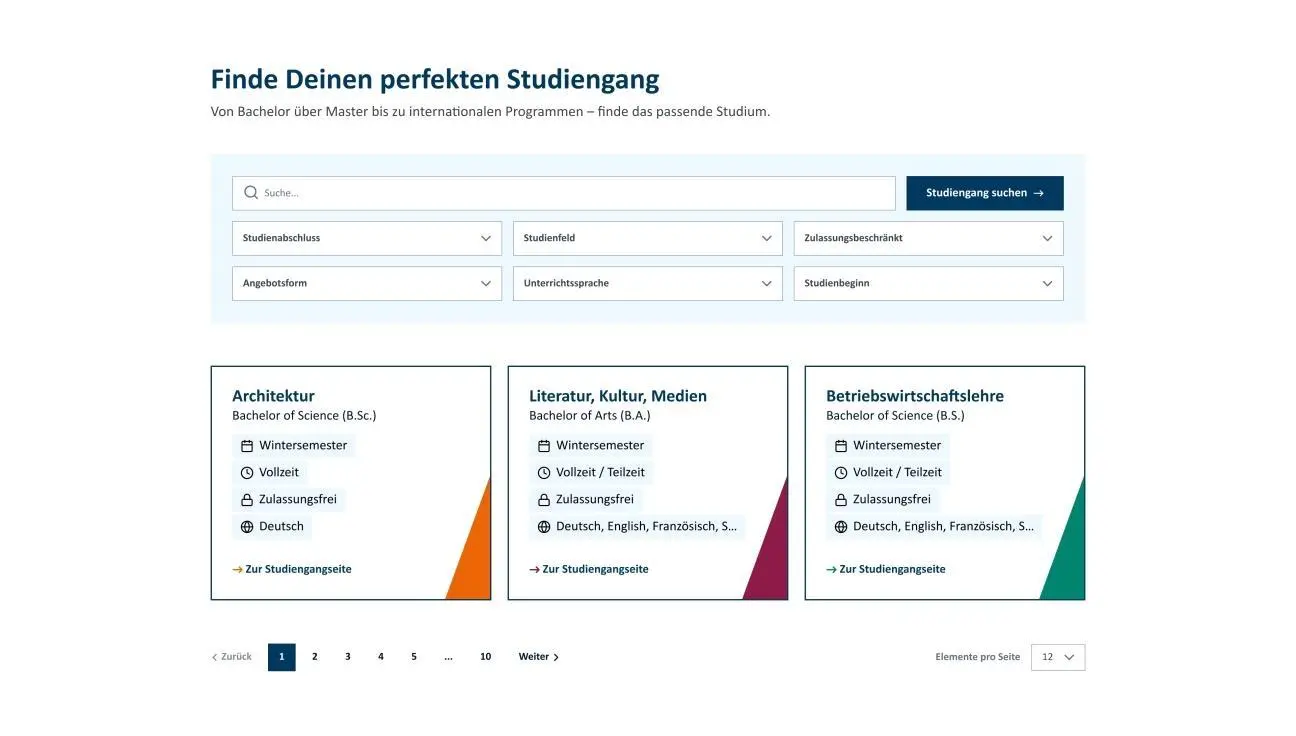Open the Elemente pro Seite dropdown

1058,657
